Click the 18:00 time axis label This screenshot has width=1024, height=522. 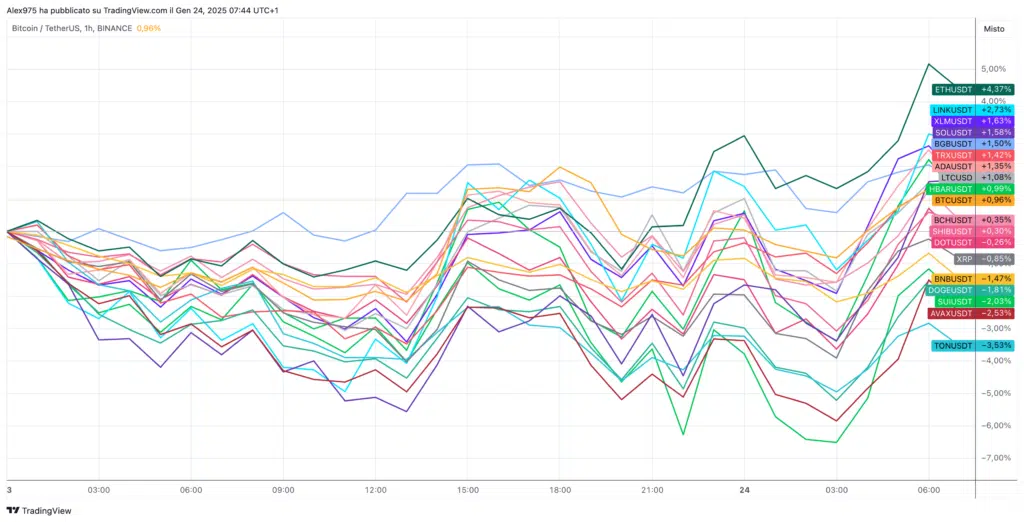(x=560, y=490)
